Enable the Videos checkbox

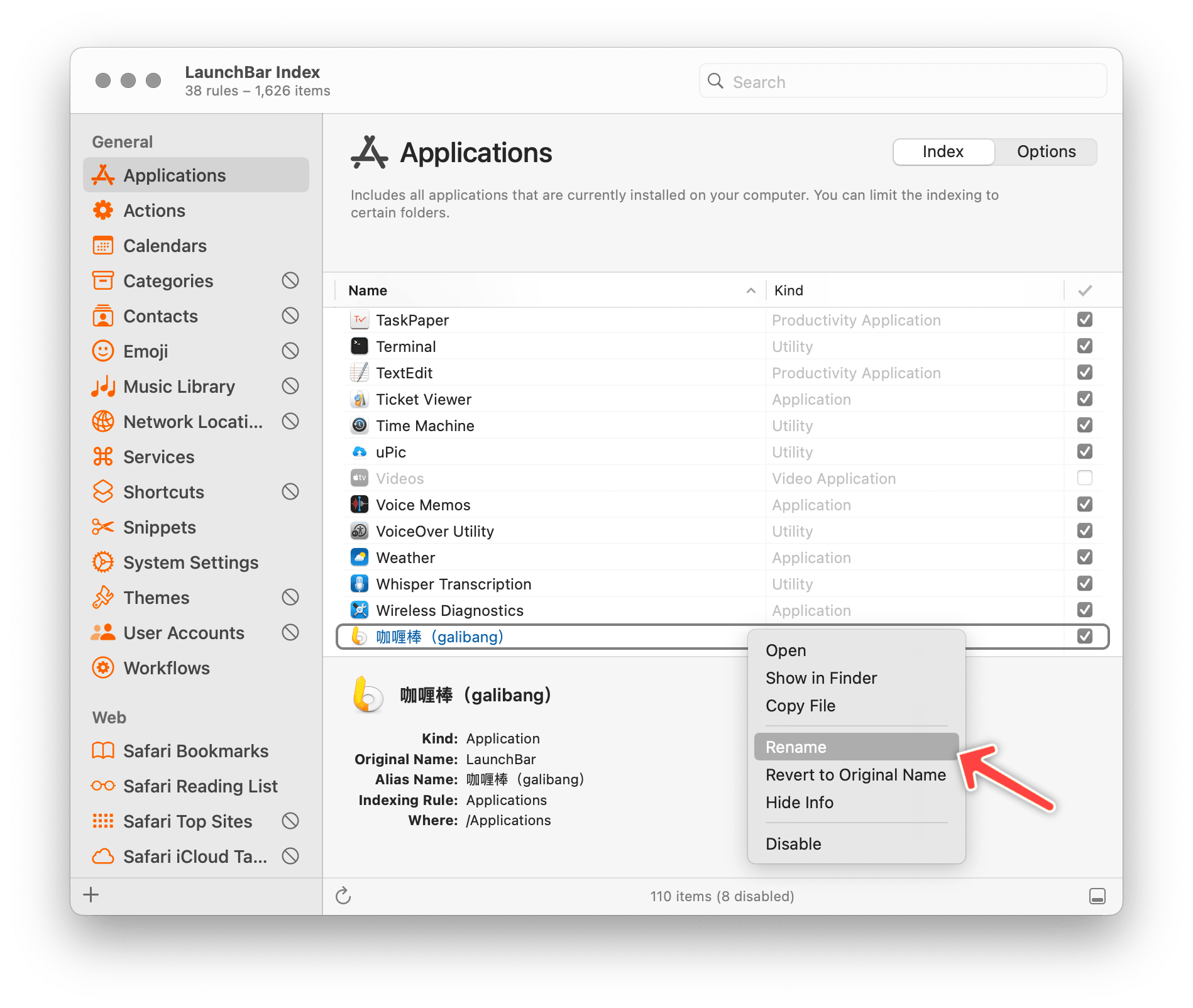click(x=1085, y=478)
